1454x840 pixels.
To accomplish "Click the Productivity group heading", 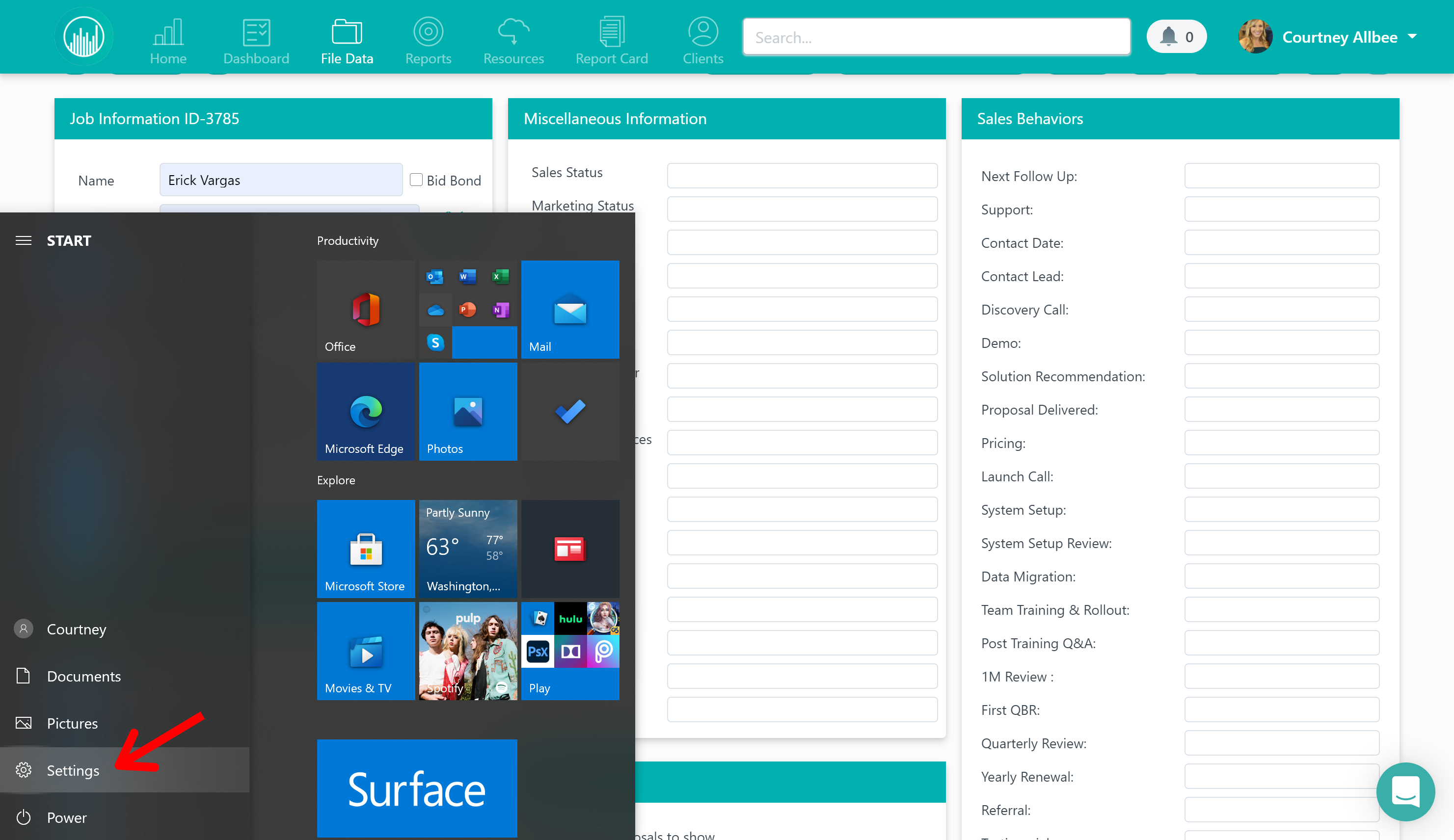I will click(x=348, y=240).
